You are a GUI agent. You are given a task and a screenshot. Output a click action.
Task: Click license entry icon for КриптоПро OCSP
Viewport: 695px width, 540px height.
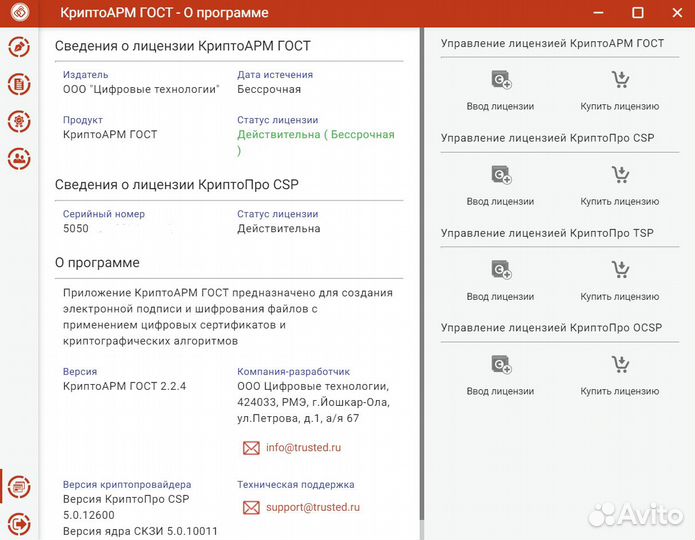click(x=501, y=364)
